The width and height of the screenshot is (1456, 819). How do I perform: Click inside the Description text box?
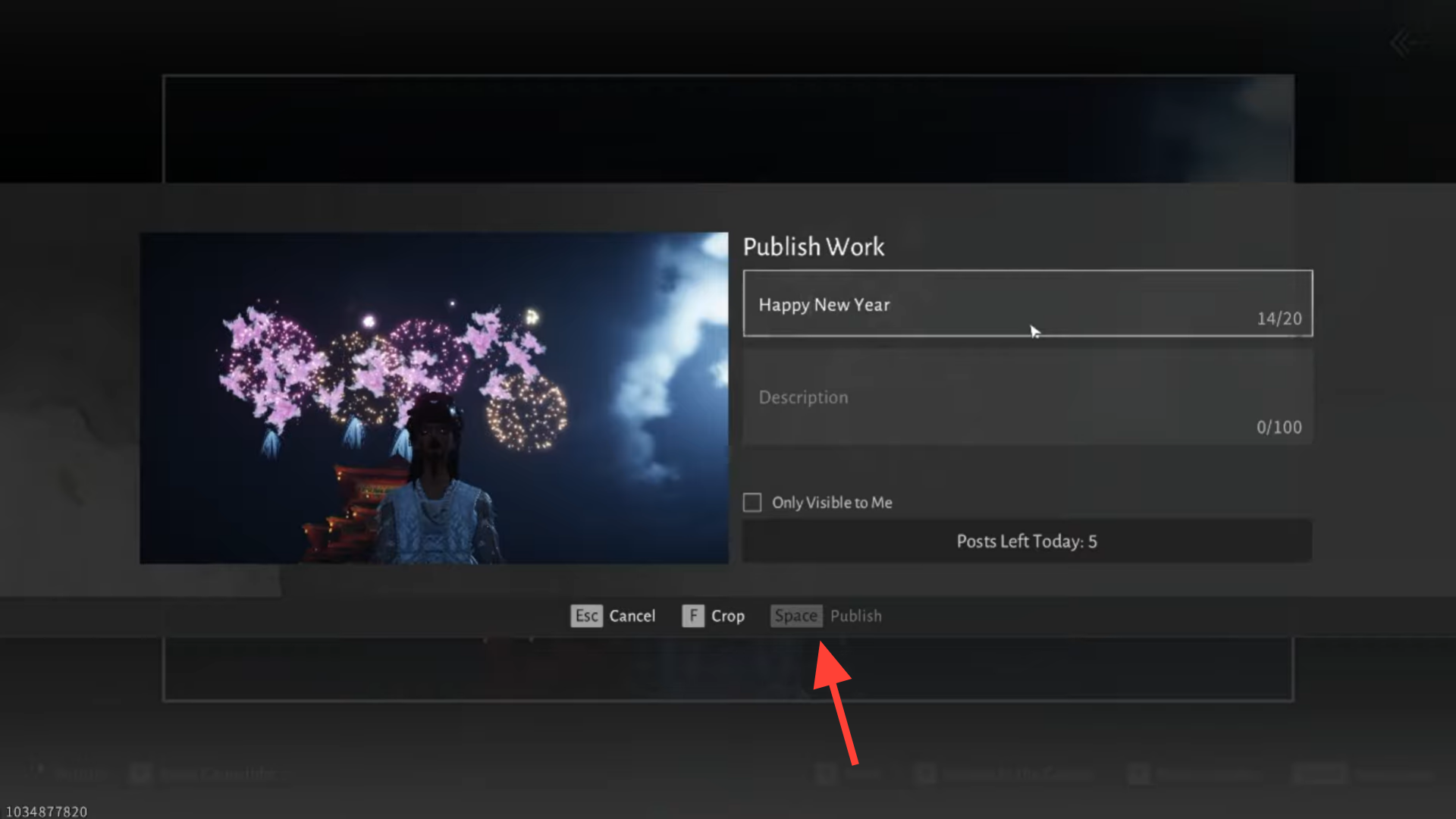tap(986, 397)
